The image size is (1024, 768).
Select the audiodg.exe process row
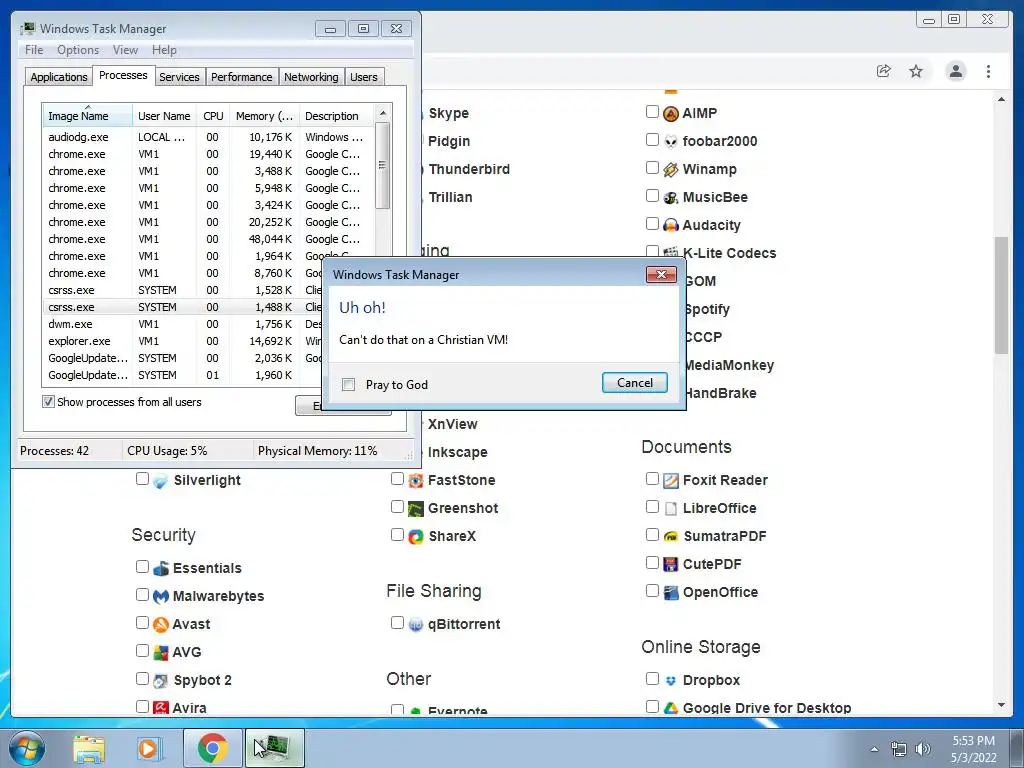208,137
